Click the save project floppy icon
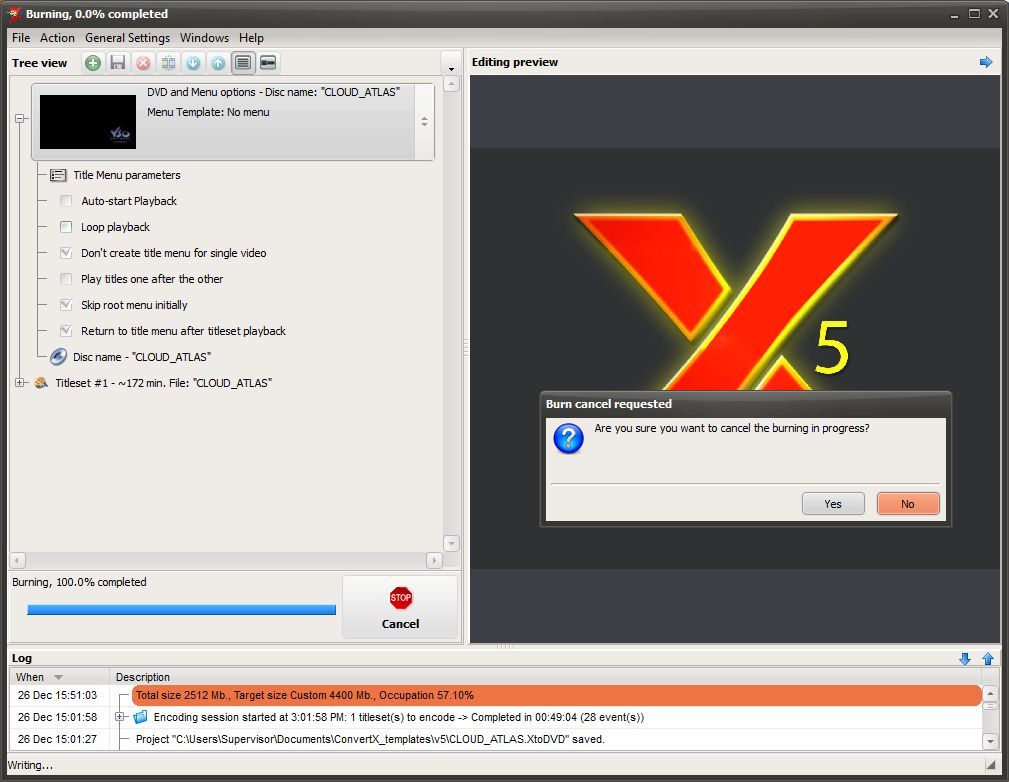 pos(118,62)
